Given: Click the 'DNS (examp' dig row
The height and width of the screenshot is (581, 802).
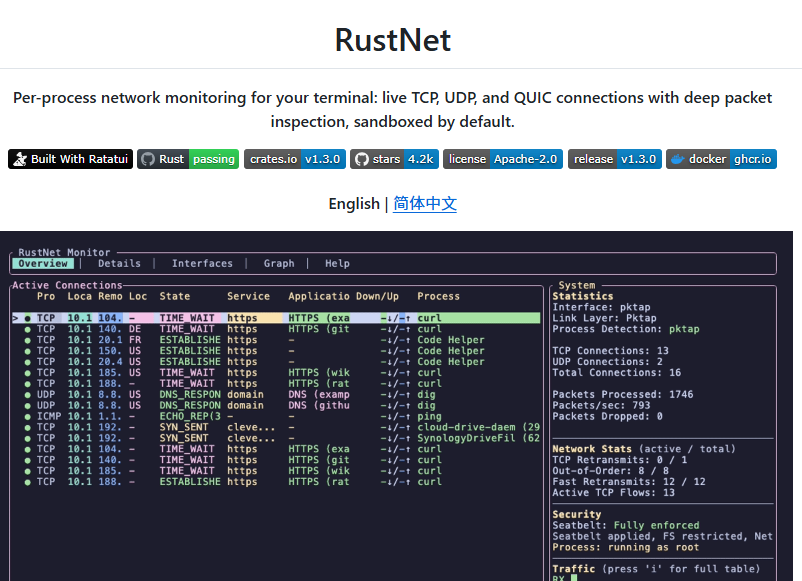Looking at the screenshot, I should click(x=276, y=394).
